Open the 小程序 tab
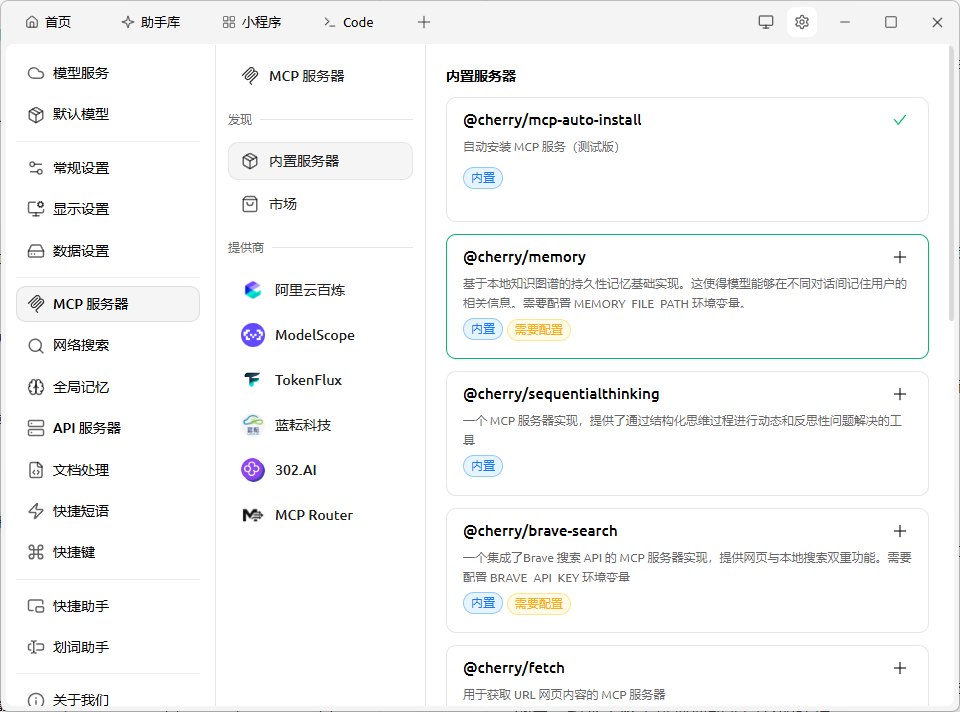This screenshot has width=960, height=712. [x=252, y=22]
